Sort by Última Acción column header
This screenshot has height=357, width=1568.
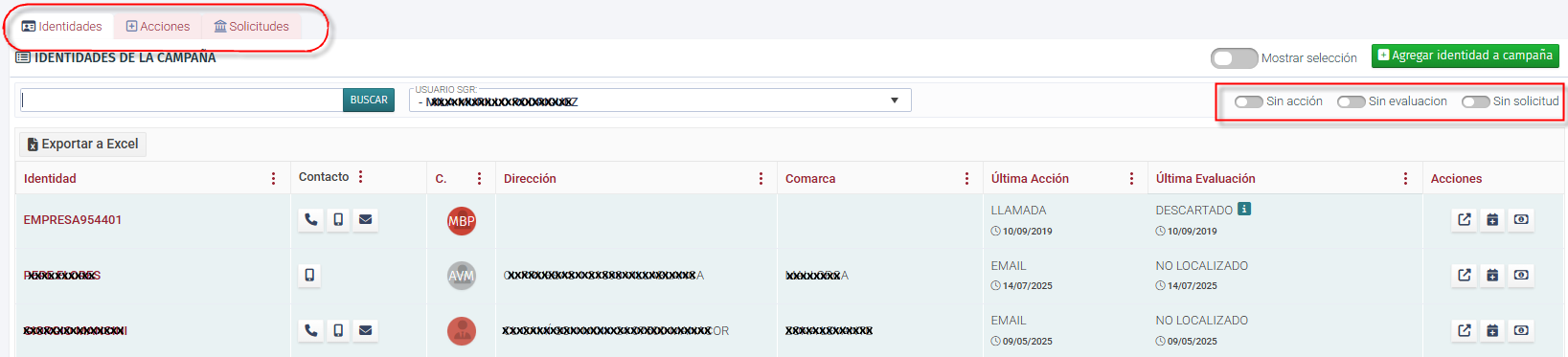(1030, 179)
